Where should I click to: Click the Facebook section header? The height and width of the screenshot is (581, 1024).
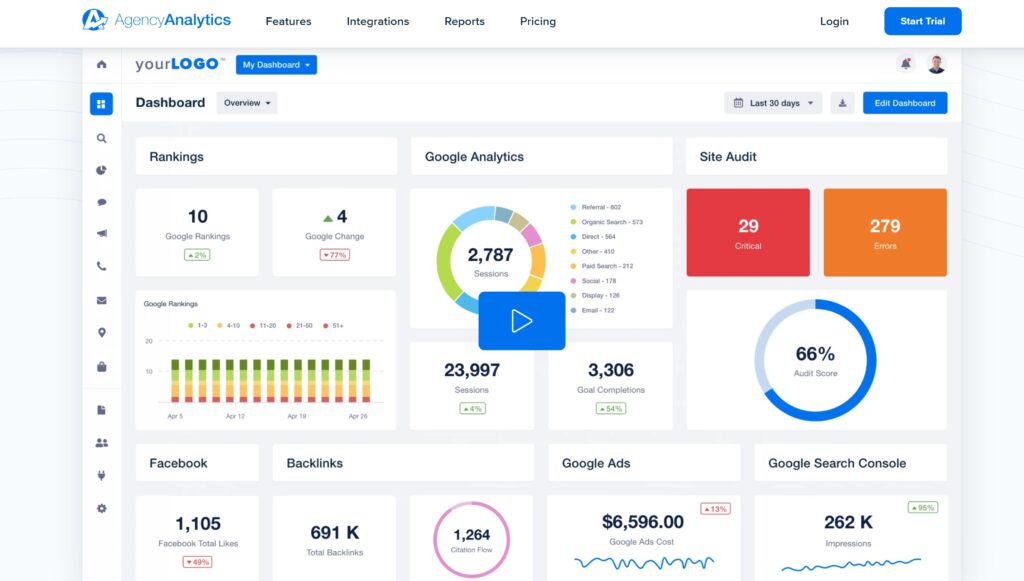point(197,463)
